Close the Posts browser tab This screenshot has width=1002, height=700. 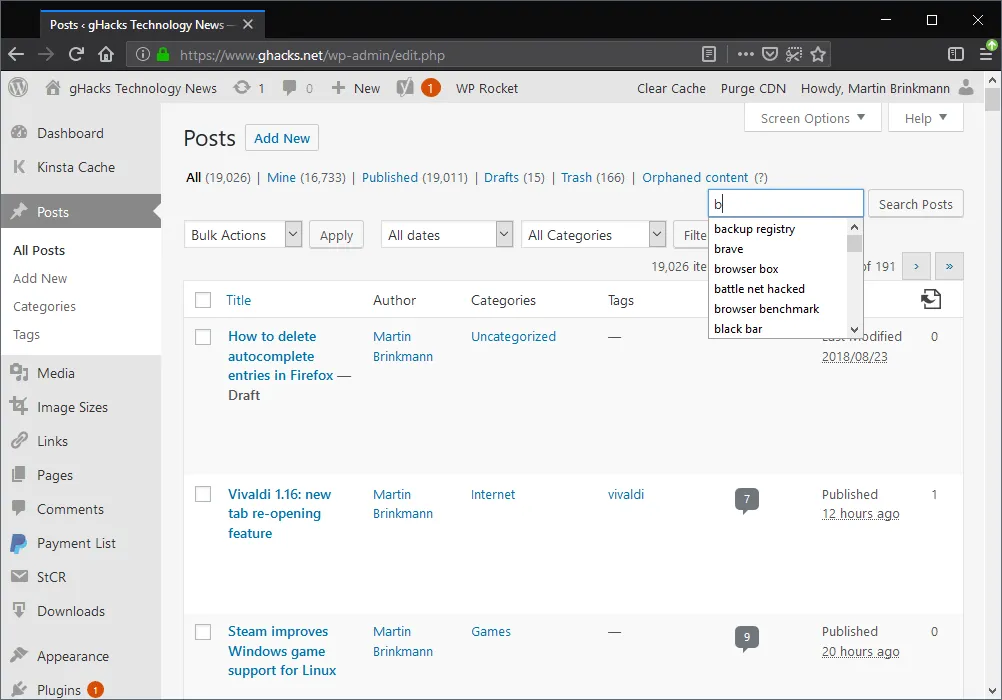[x=248, y=24]
